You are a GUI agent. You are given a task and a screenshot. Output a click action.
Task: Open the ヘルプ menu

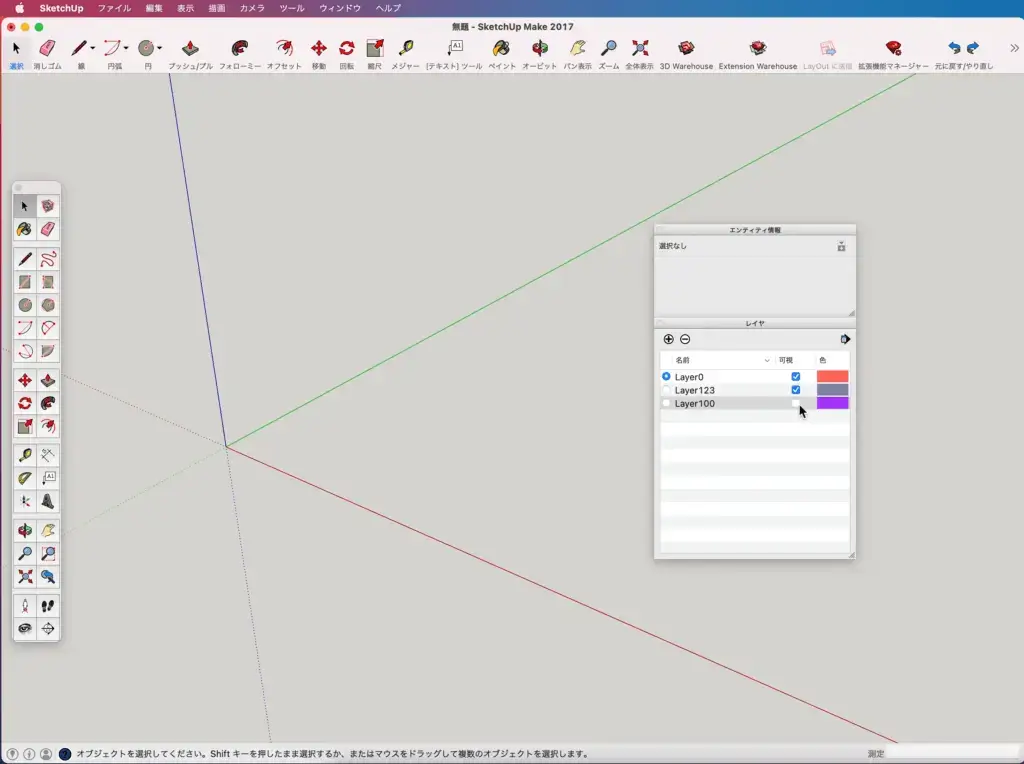coord(389,8)
